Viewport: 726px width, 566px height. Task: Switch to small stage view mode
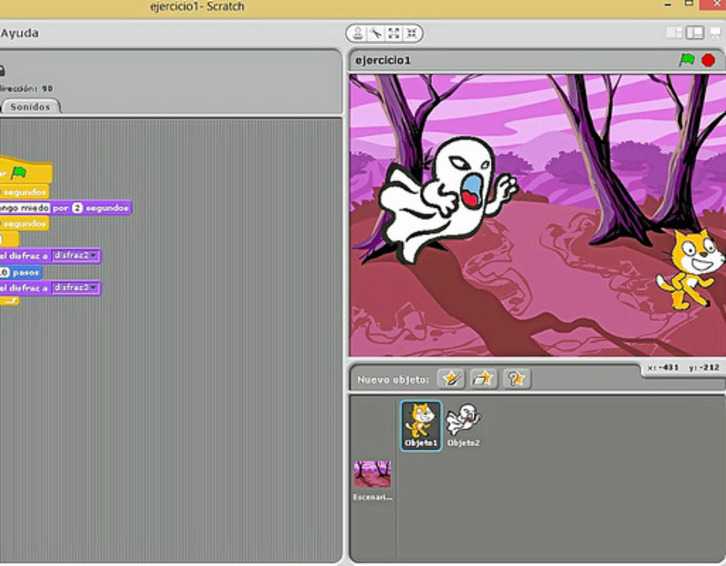pos(675,33)
